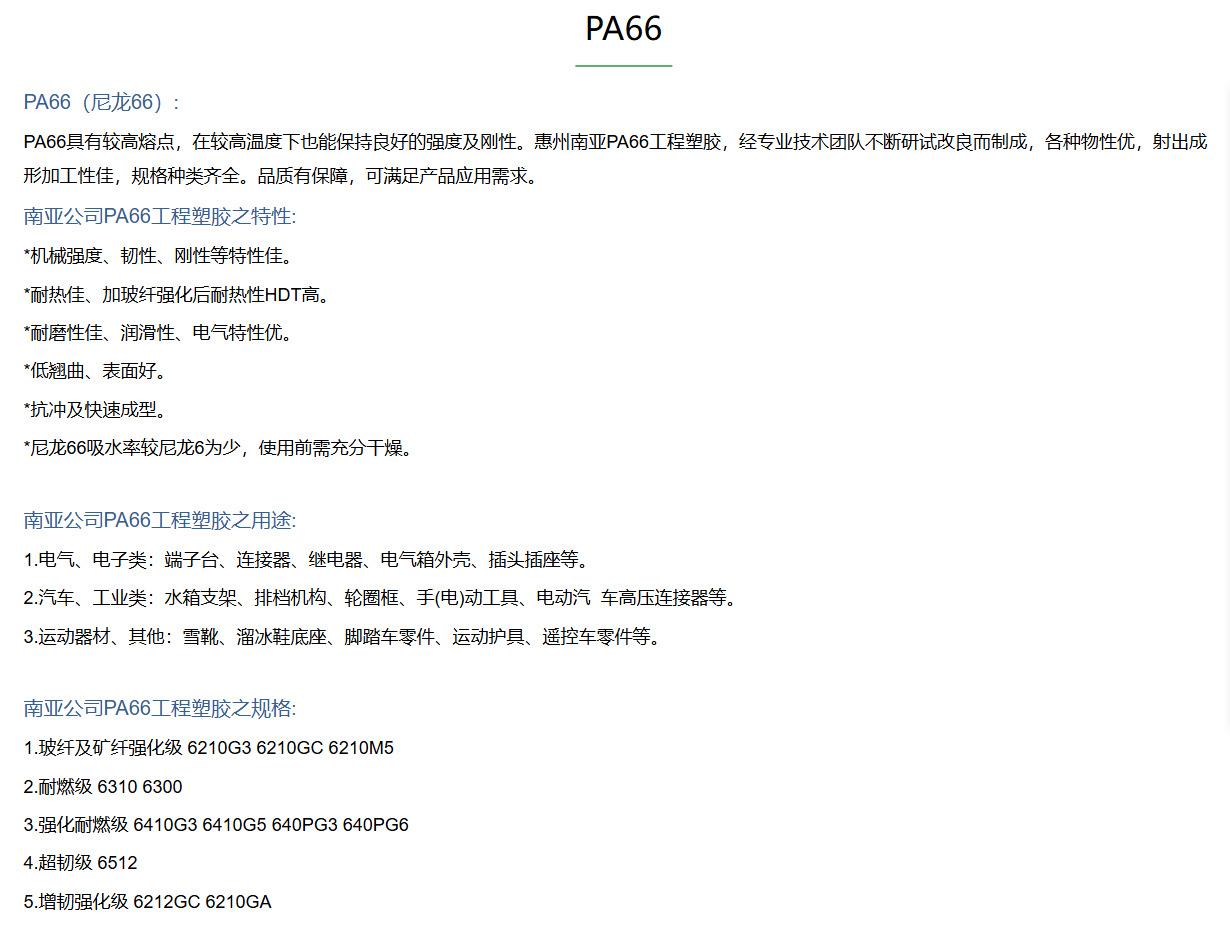1230x927 pixels.
Task: Click spec line "1.玻纤及矿纤强化级 6210G3"
Action: coord(209,747)
